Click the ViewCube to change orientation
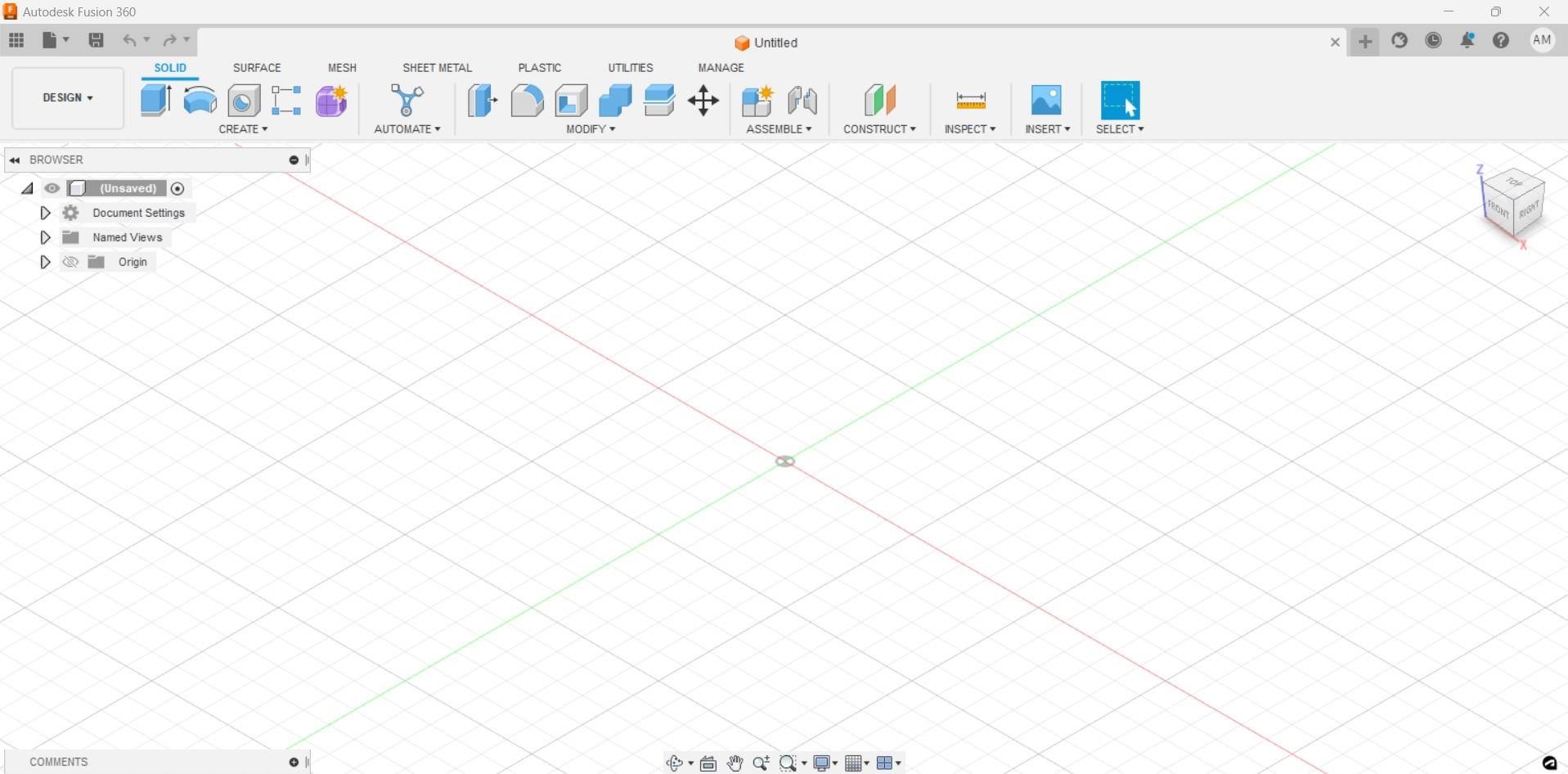Viewport: 1568px width, 774px height. (1512, 203)
